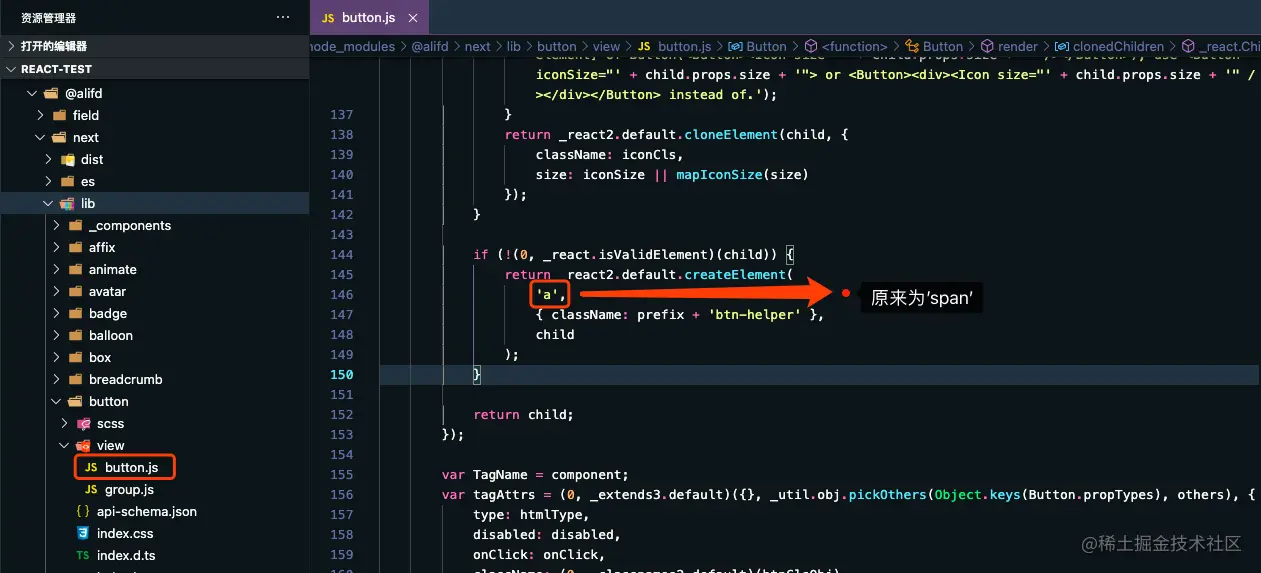The height and width of the screenshot is (573, 1261).
Task: Click the badge folder icon
Action: pos(75,313)
